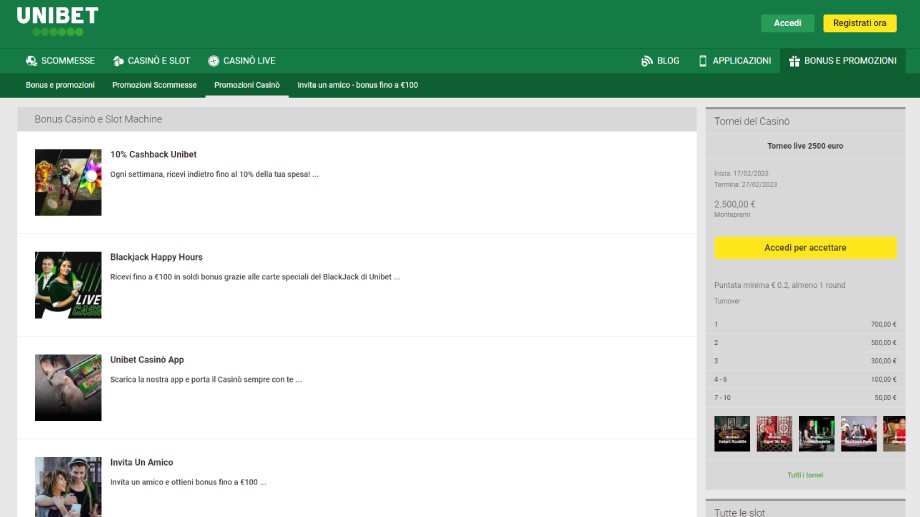Click the rank 3 prize '300,00 €'
Image resolution: width=920 pixels, height=517 pixels.
tap(883, 361)
